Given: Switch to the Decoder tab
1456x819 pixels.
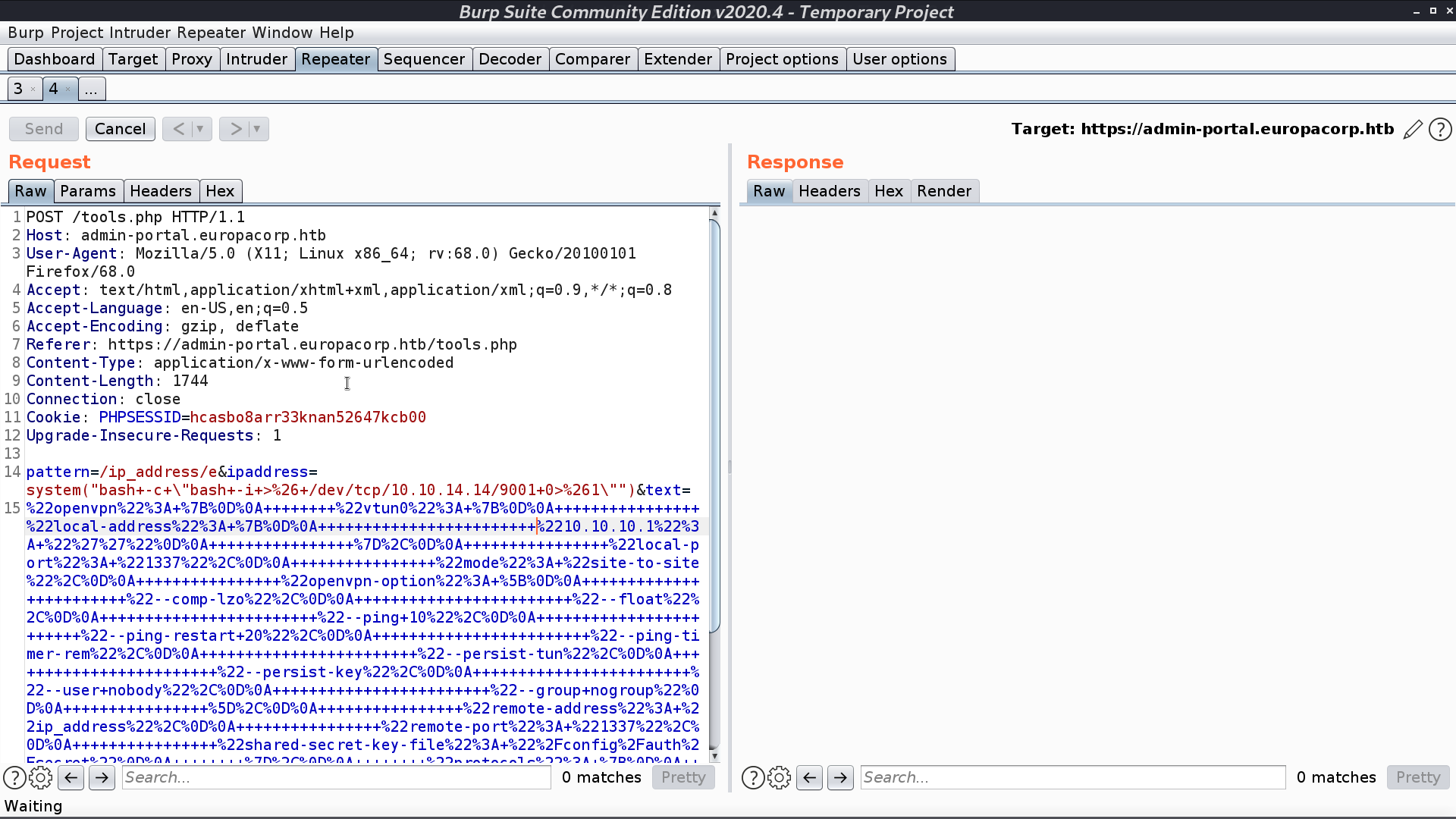Looking at the screenshot, I should pyautogui.click(x=510, y=59).
